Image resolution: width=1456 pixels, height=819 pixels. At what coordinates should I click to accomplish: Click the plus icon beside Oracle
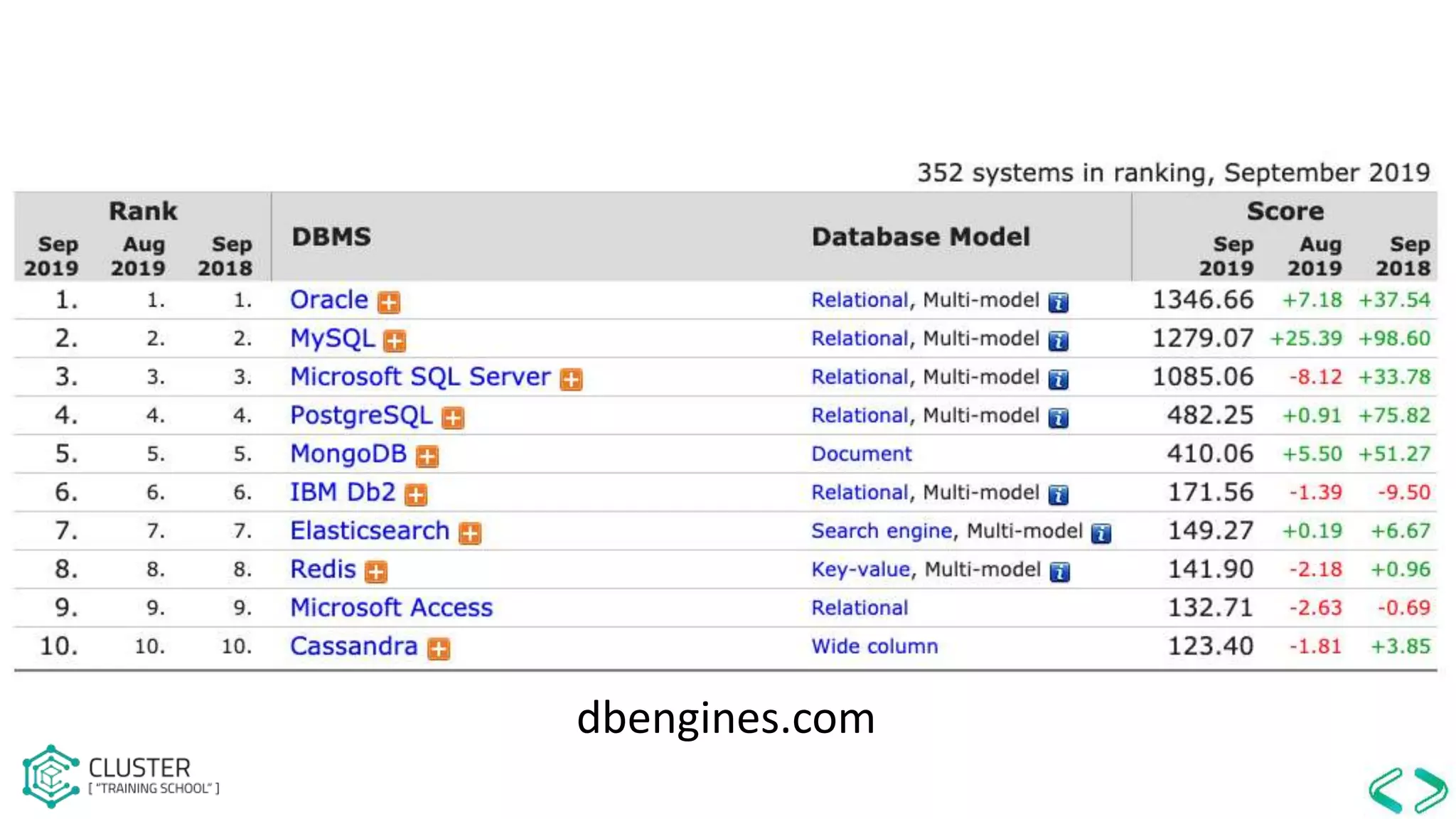point(389,302)
